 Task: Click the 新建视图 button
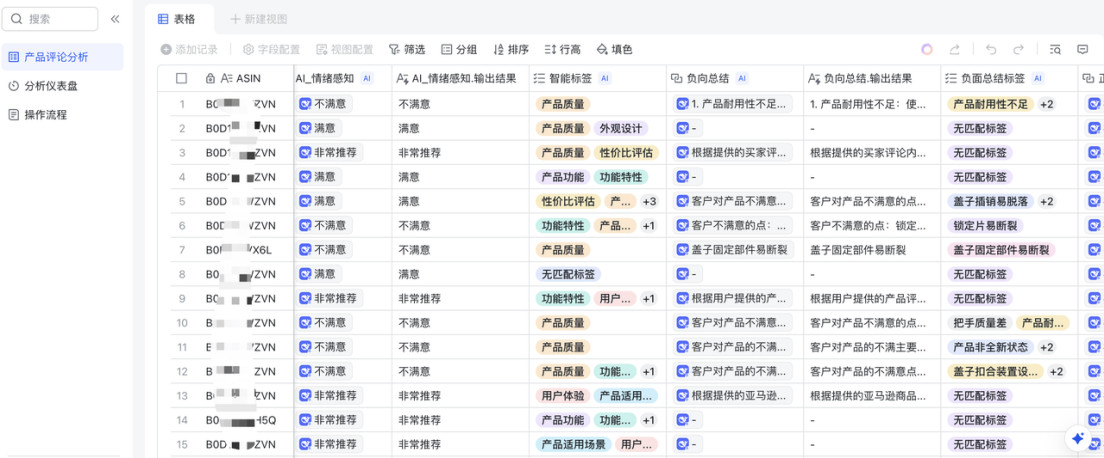258,19
